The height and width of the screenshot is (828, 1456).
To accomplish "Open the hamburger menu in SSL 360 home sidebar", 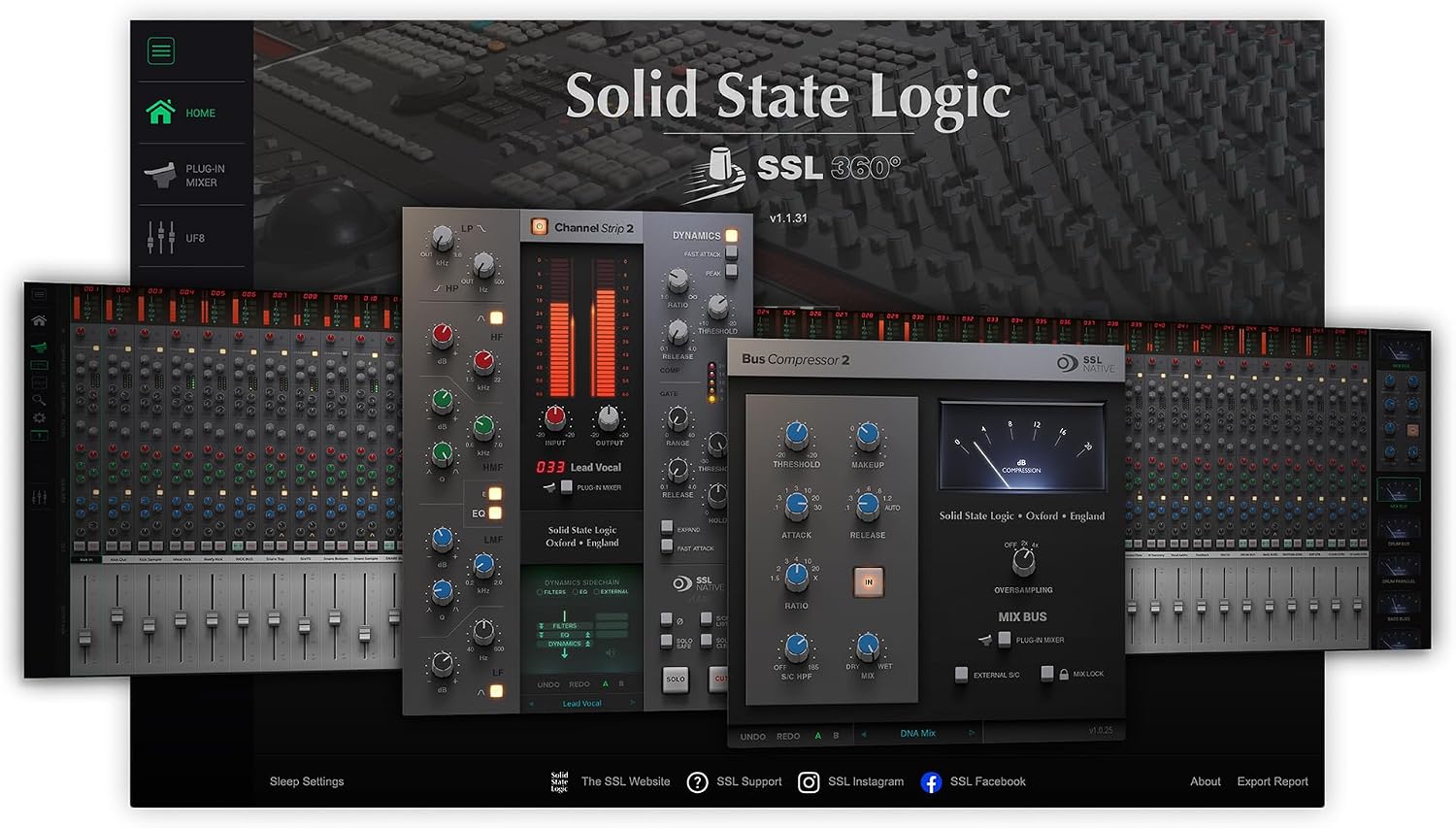I will 161,50.
